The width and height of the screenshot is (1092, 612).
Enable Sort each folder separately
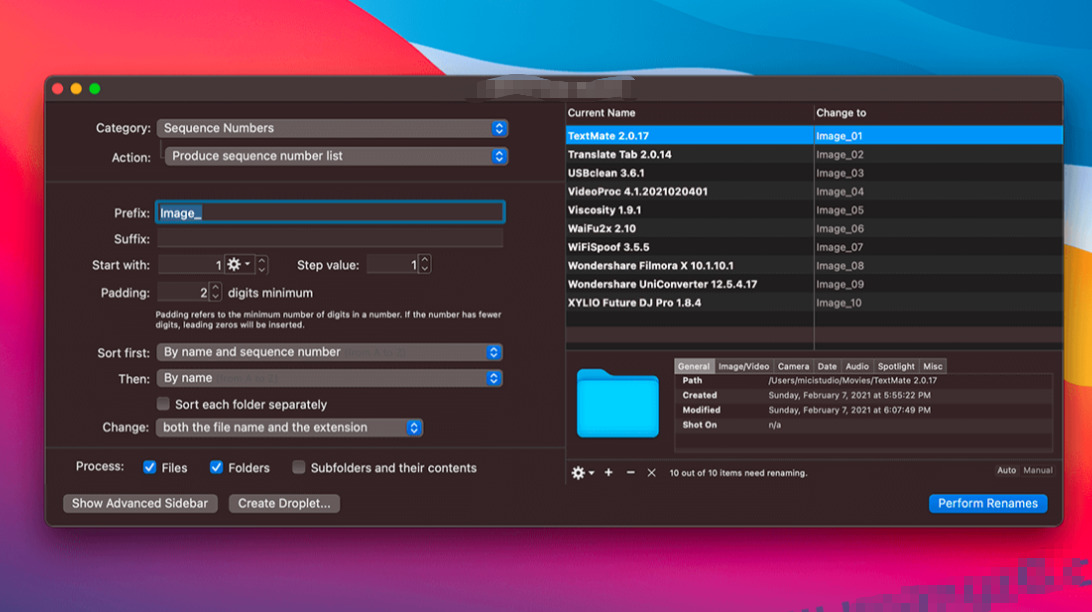tap(164, 404)
